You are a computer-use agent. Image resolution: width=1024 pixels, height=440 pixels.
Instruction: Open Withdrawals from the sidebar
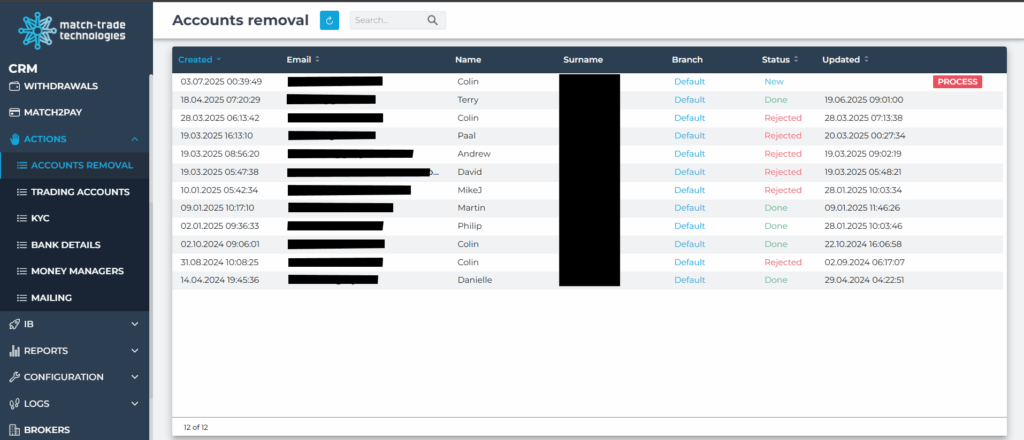[x=65, y=86]
